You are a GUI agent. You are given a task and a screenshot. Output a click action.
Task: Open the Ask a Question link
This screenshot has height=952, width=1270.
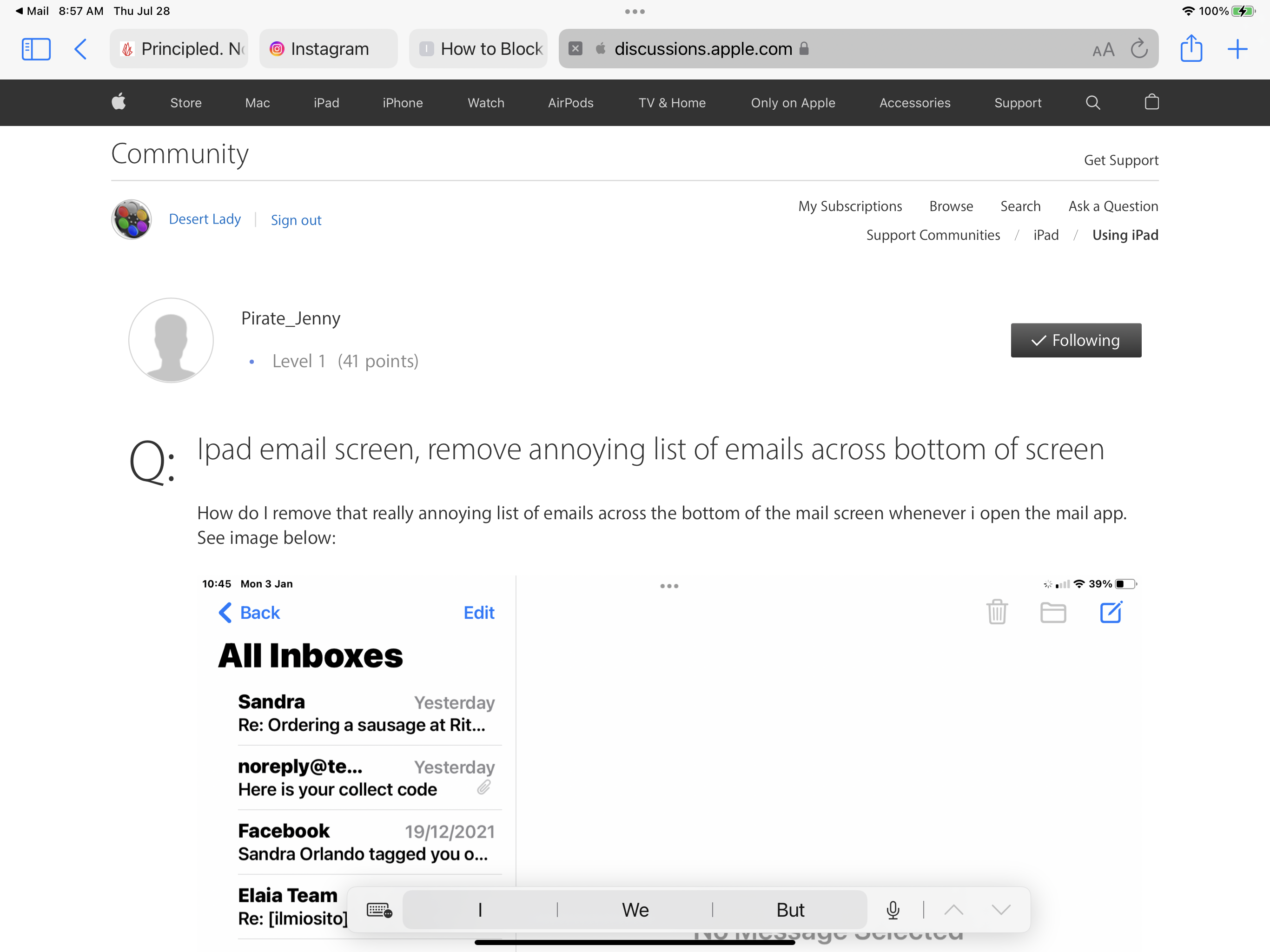pos(1113,206)
